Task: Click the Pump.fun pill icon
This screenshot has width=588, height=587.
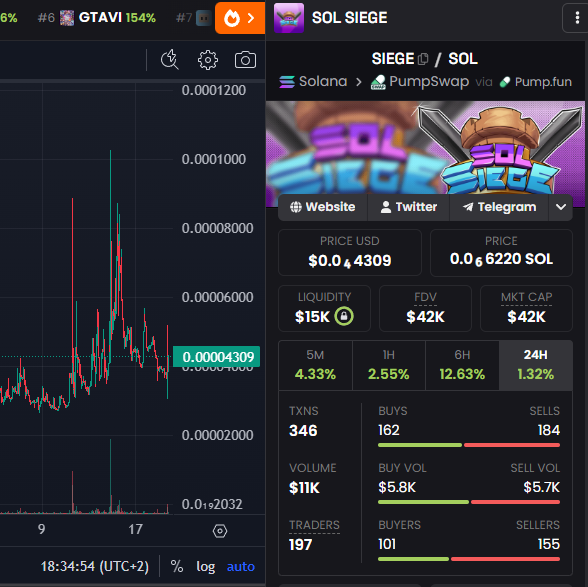Action: point(505,82)
